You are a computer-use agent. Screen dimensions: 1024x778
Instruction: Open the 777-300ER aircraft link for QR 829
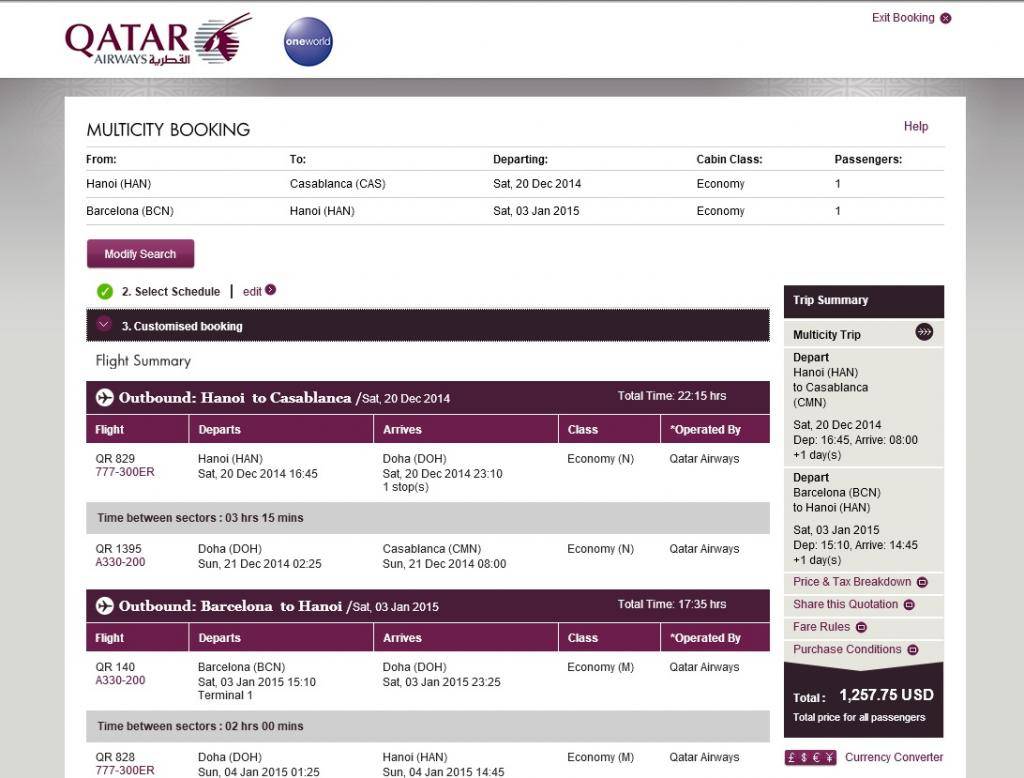click(125, 472)
